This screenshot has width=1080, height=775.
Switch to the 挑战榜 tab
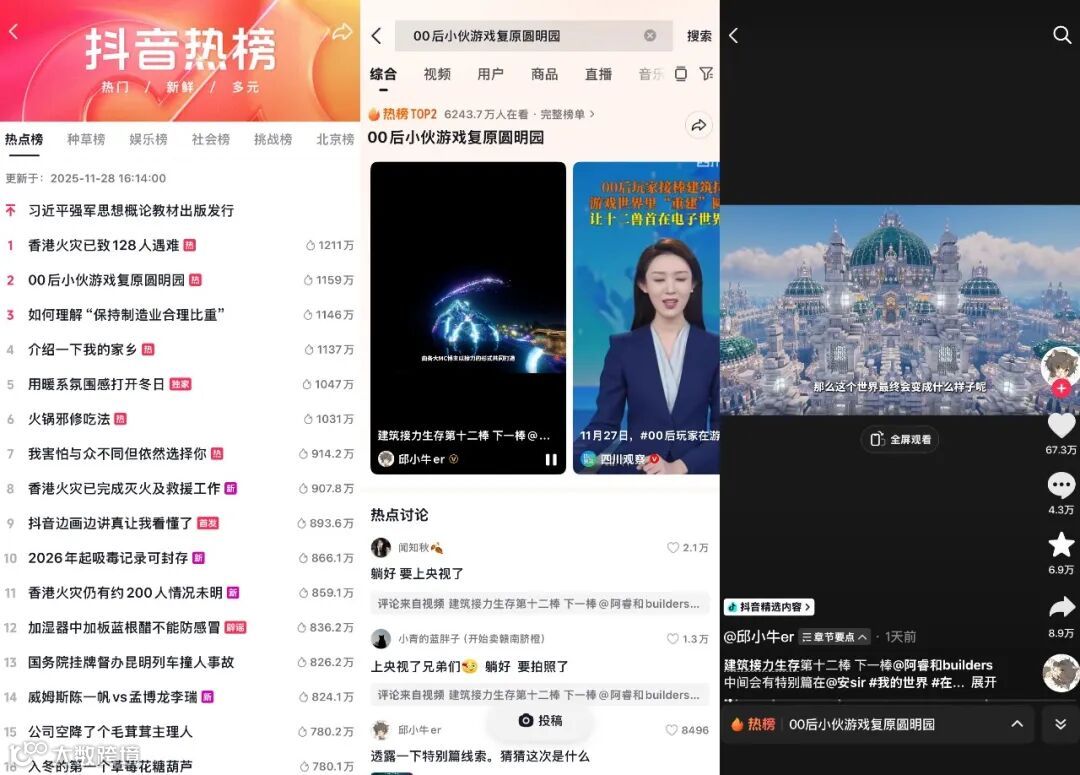273,139
